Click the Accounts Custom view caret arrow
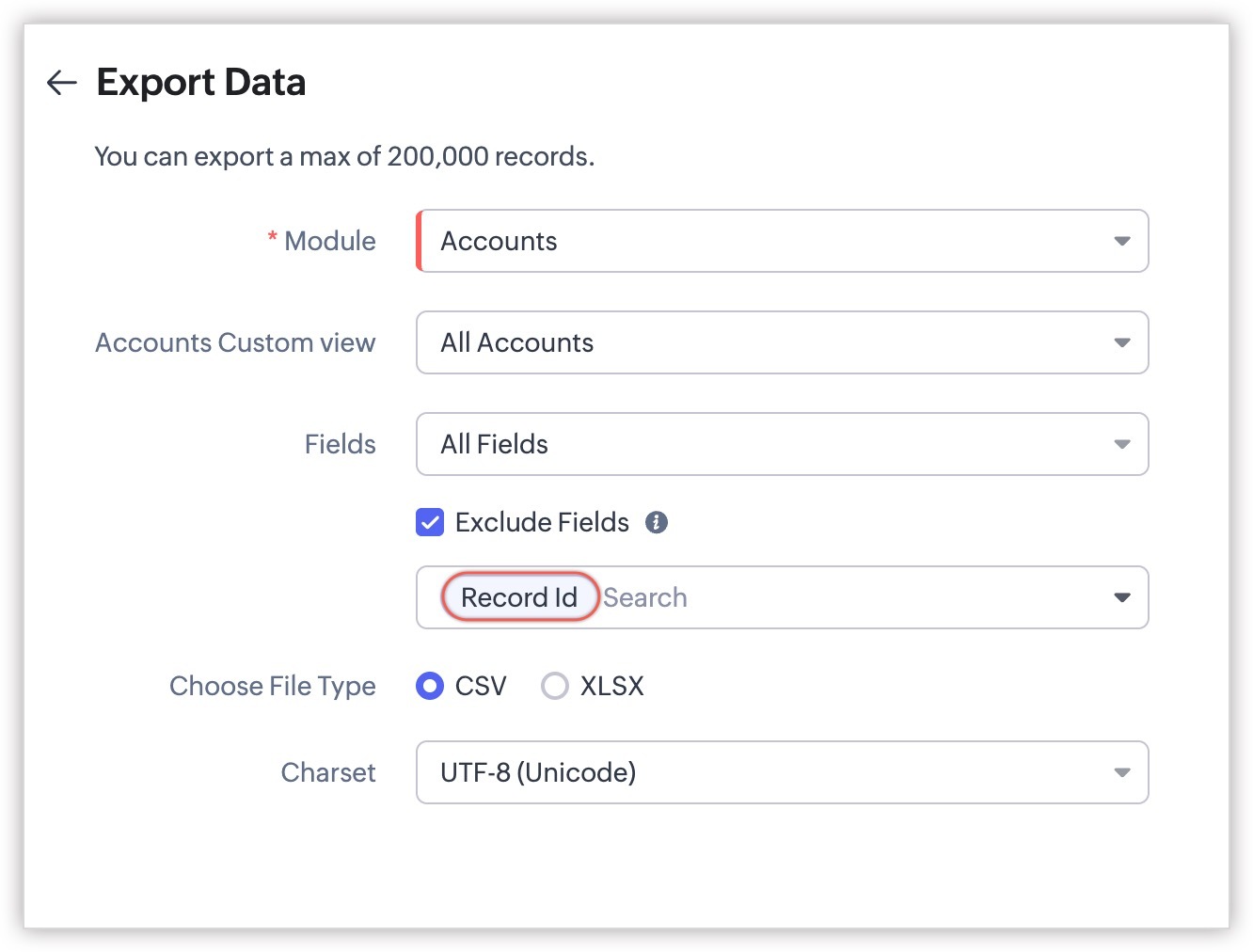The height and width of the screenshot is (952, 1253). point(1121,343)
